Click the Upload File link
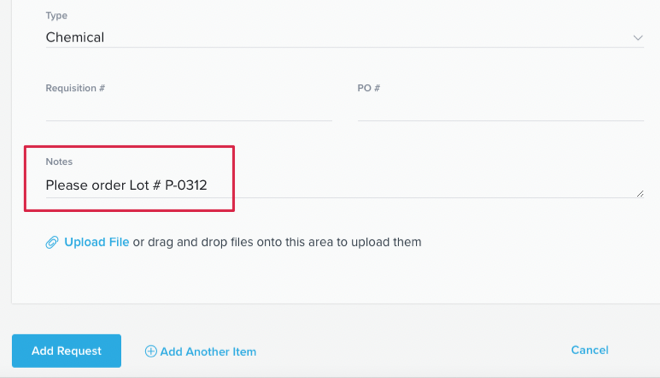Image resolution: width=660 pixels, height=378 pixels. point(96,242)
